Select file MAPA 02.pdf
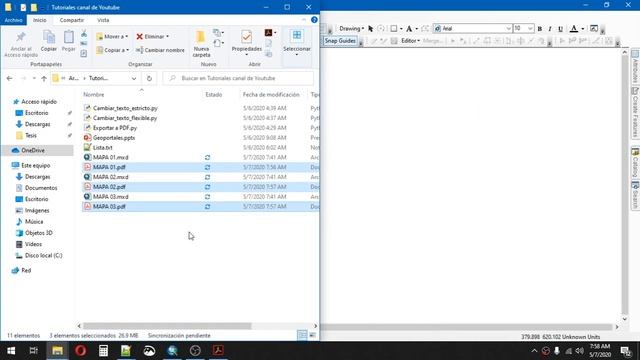The image size is (640, 360). pos(109,187)
